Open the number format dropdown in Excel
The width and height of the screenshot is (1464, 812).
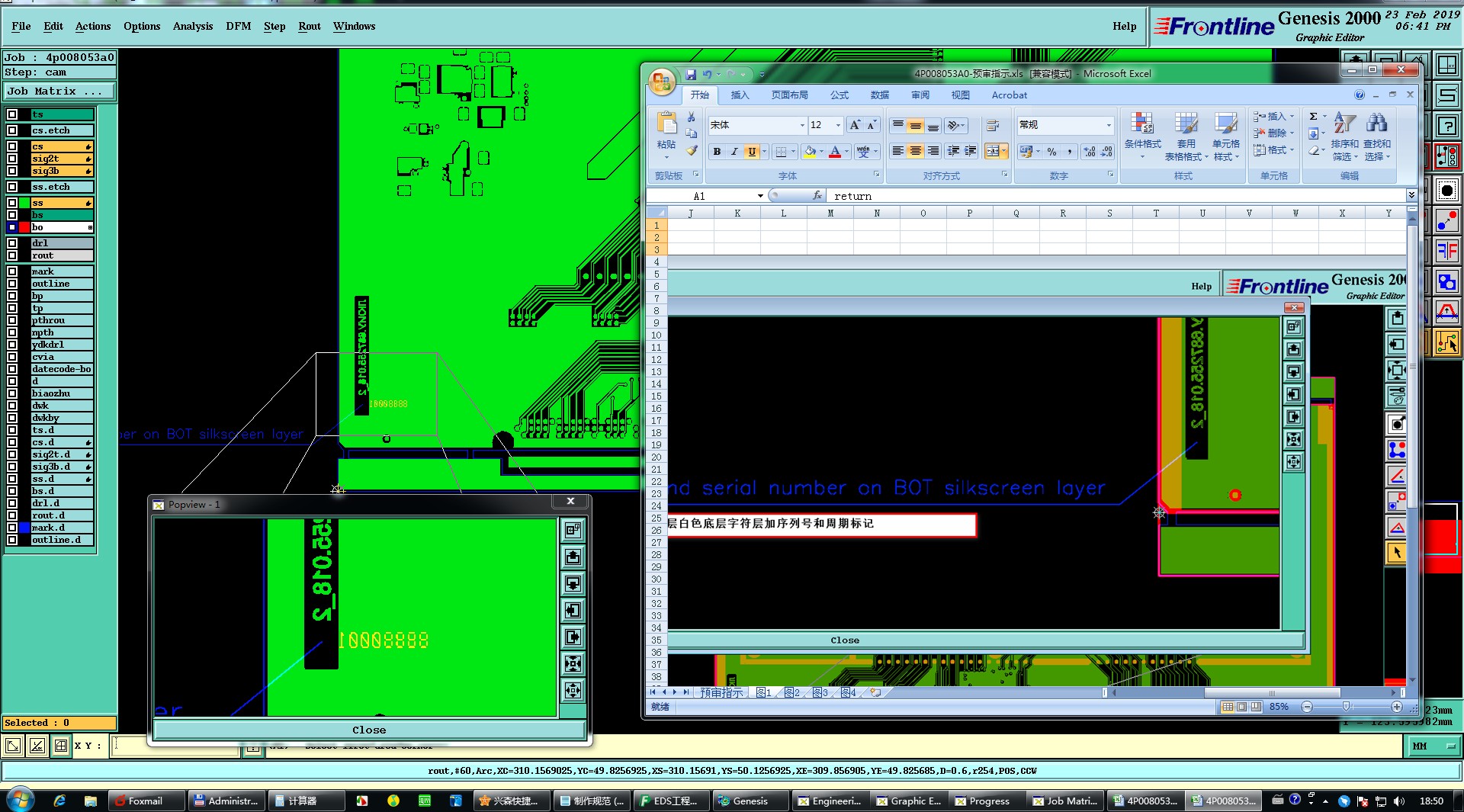click(x=1109, y=125)
